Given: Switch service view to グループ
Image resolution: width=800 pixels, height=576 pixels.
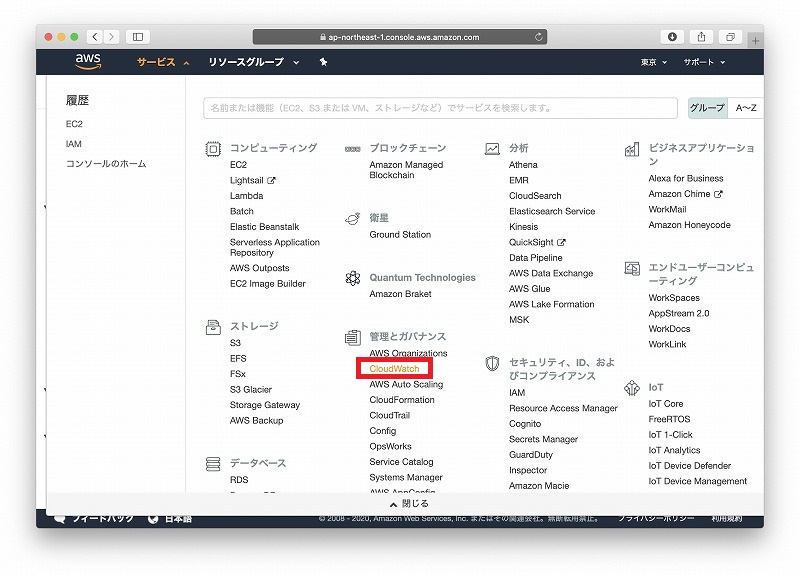Looking at the screenshot, I should click(x=707, y=108).
